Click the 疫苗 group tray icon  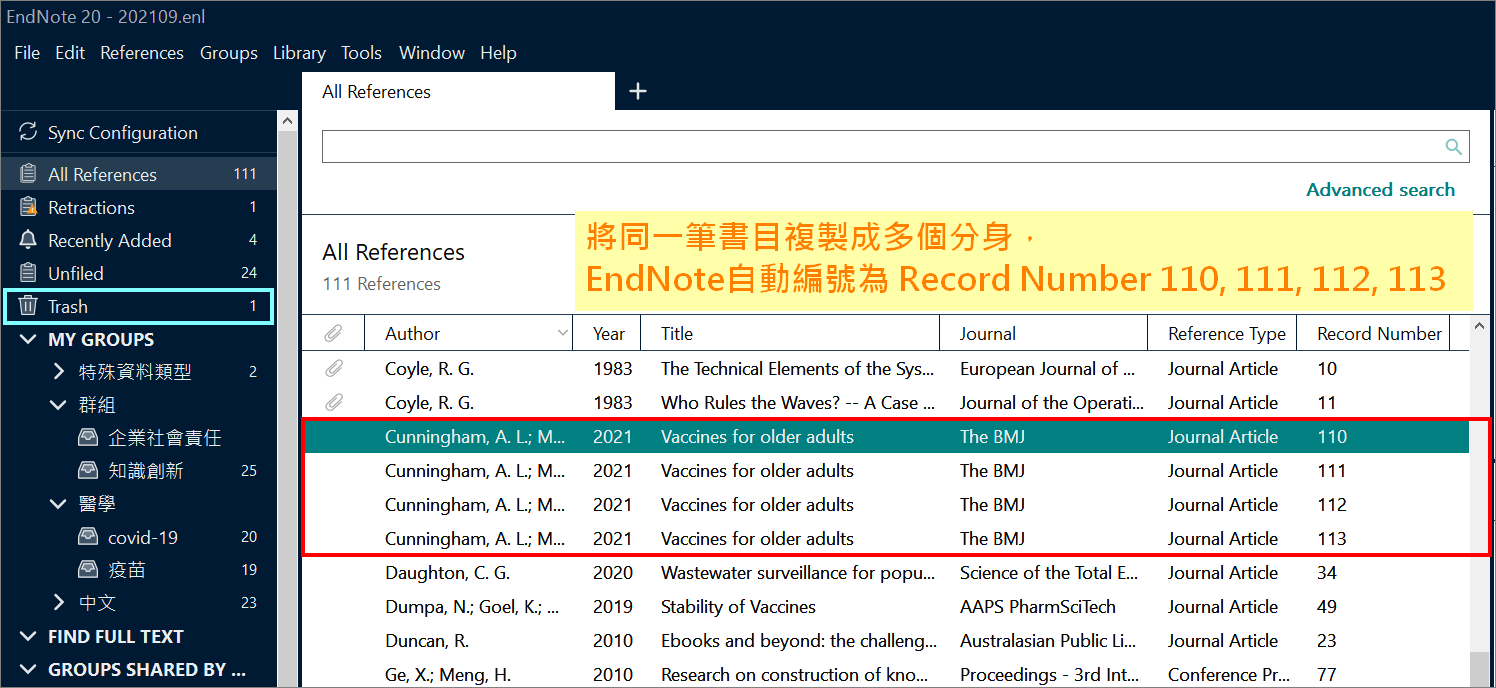(89, 570)
